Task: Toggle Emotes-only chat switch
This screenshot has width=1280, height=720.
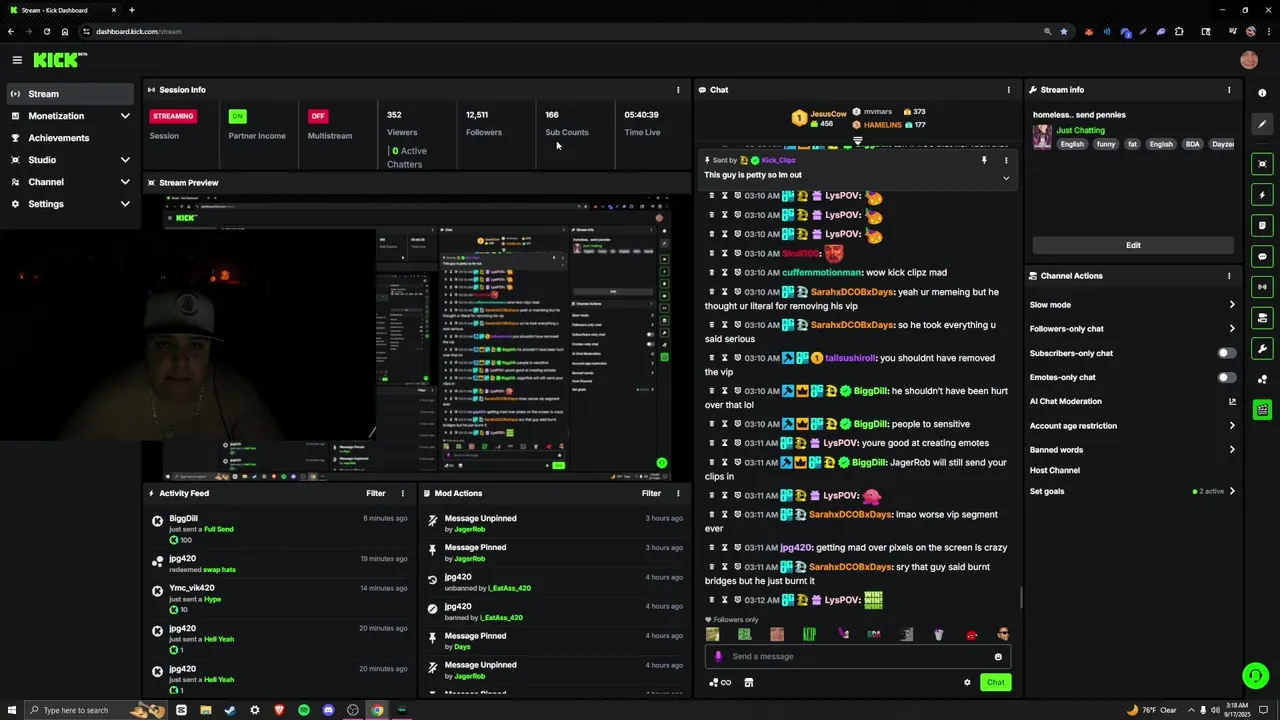Action: click(1226, 377)
